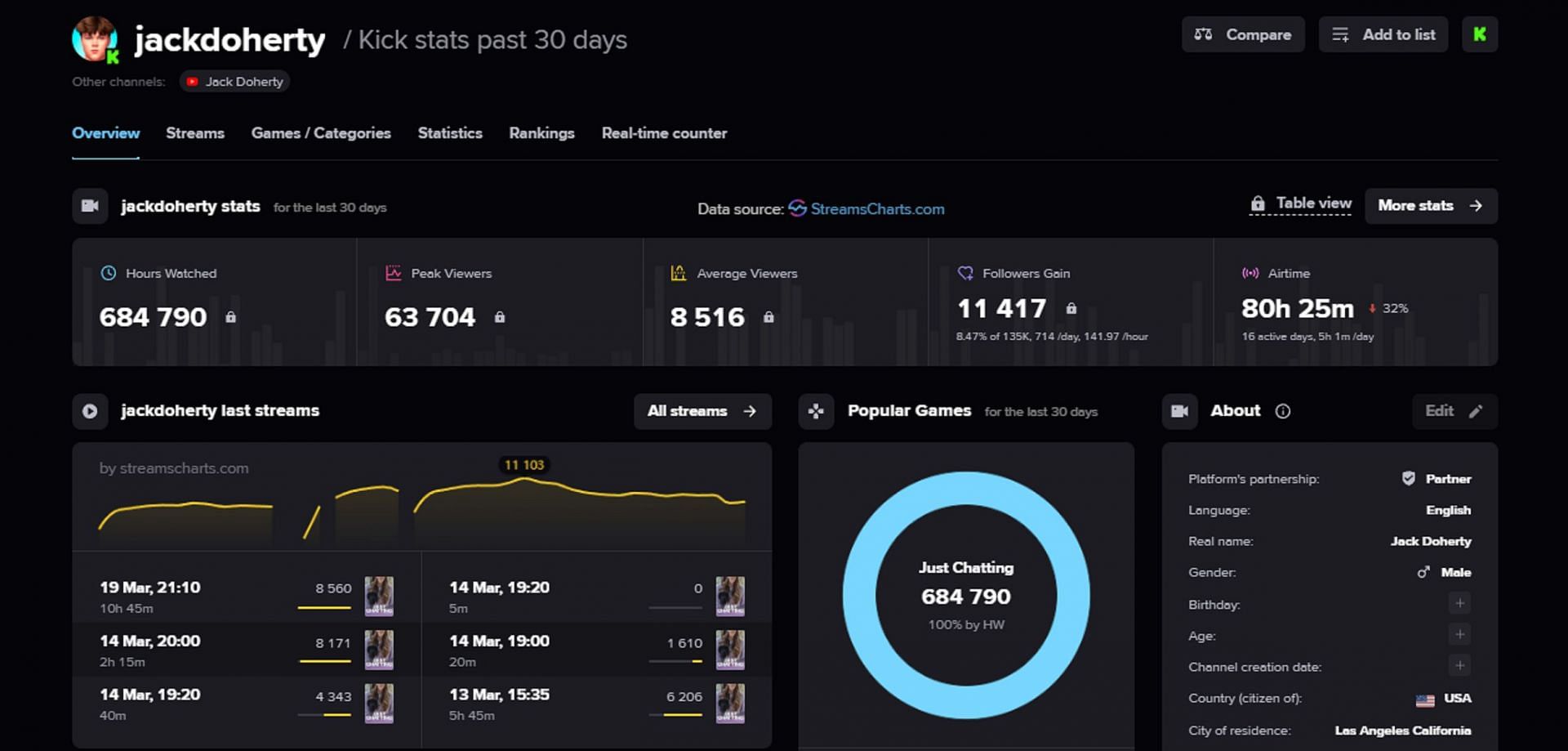Screen dimensions: 1568x751
Task: Open the Games / Categories tab
Action: pyautogui.click(x=321, y=133)
